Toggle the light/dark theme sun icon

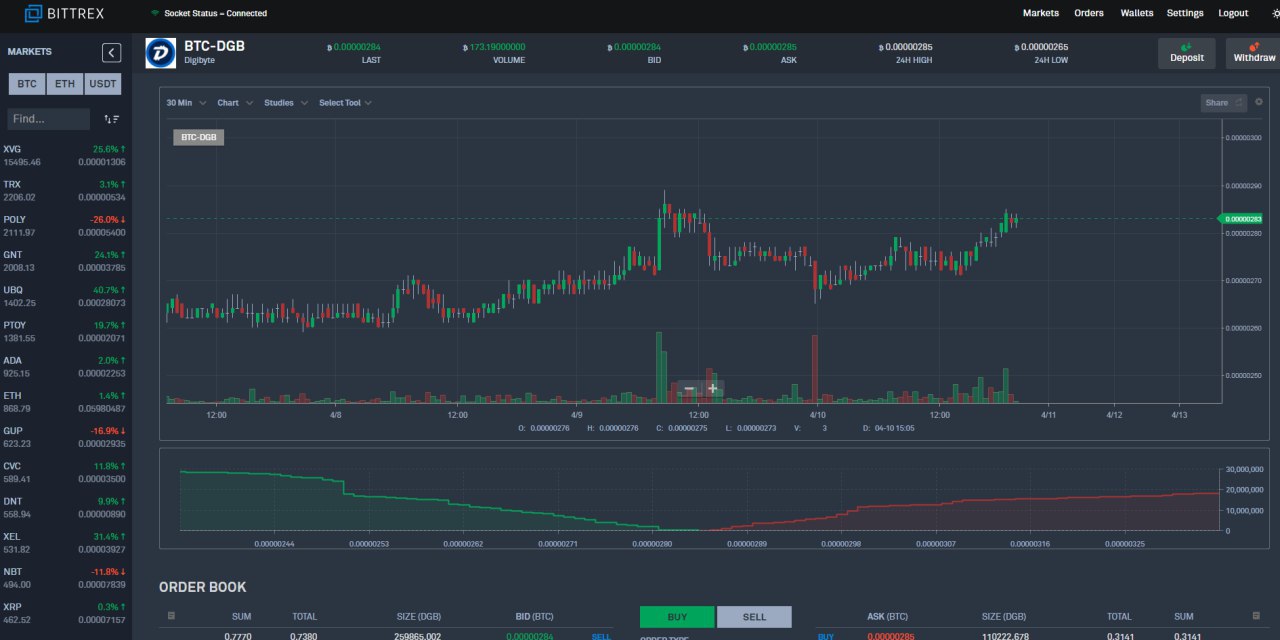coord(1275,13)
